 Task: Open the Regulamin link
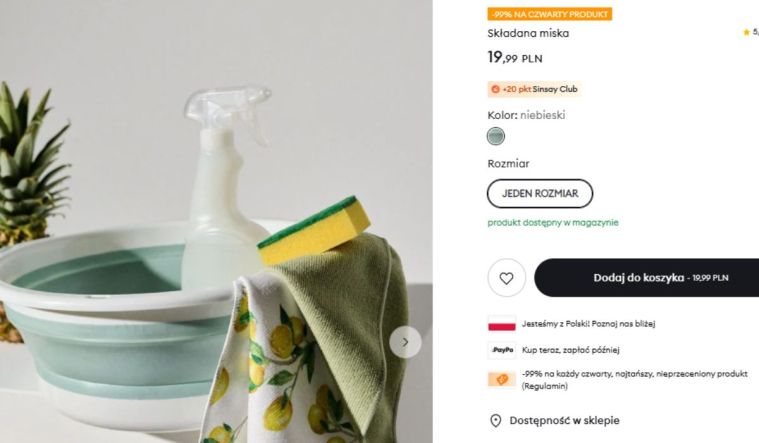tap(540, 386)
